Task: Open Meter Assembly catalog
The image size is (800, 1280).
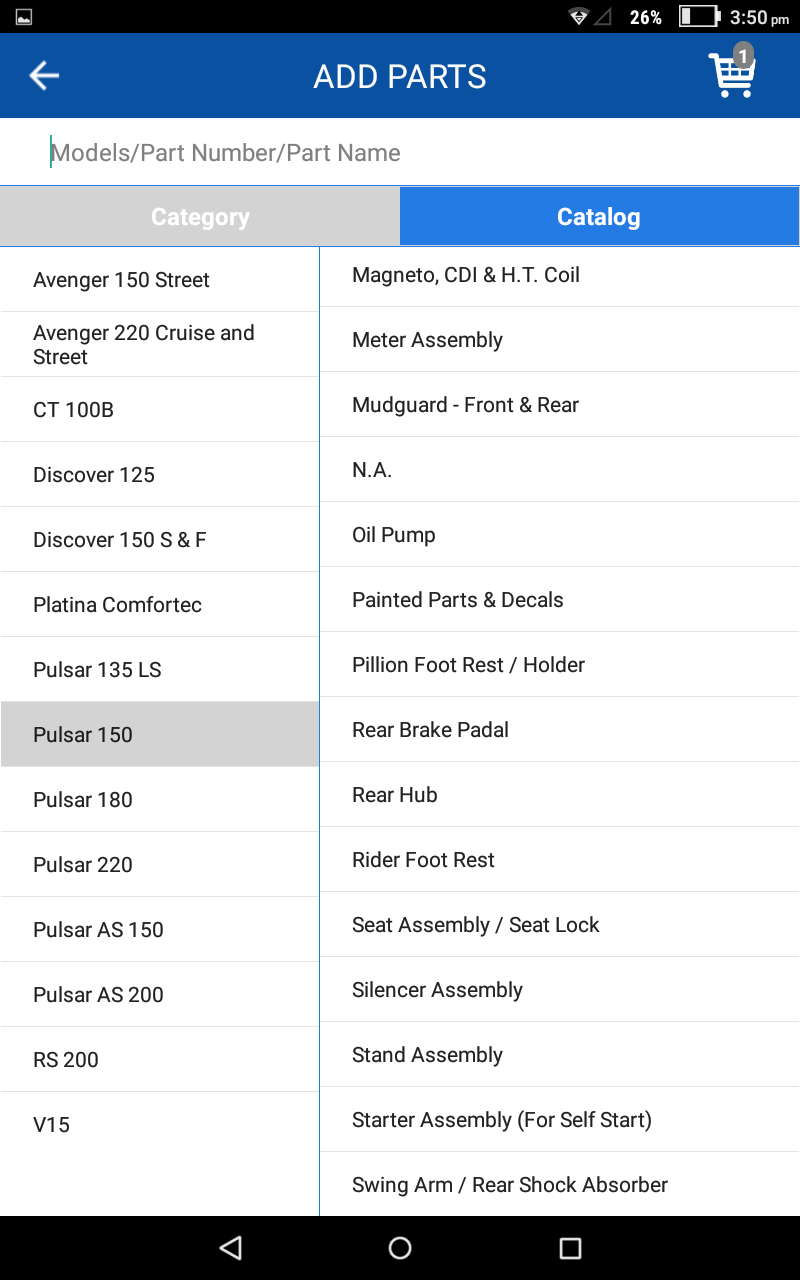Action: (559, 340)
